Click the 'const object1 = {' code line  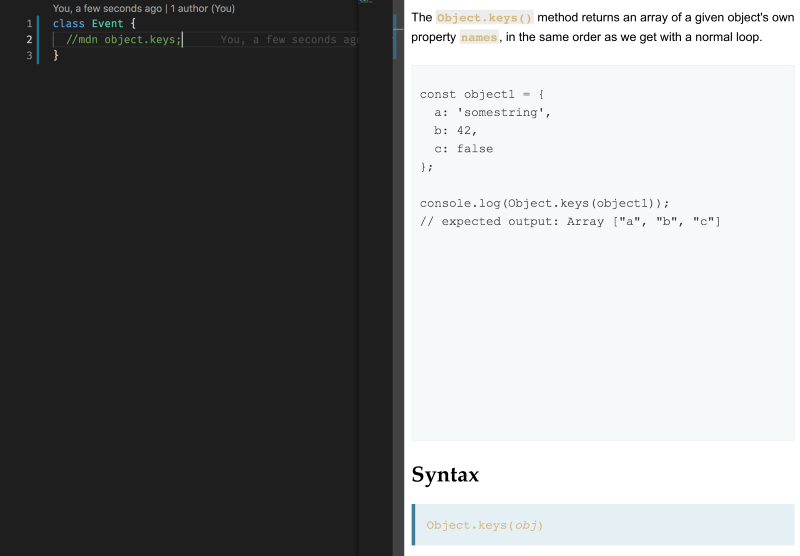click(x=482, y=94)
